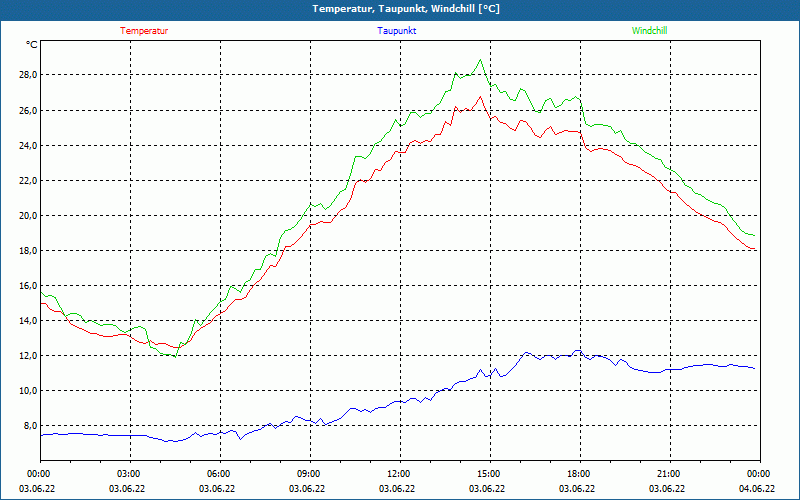Click the 24,0 y-axis value
Image resolution: width=800 pixels, height=500 pixels.
(29, 145)
